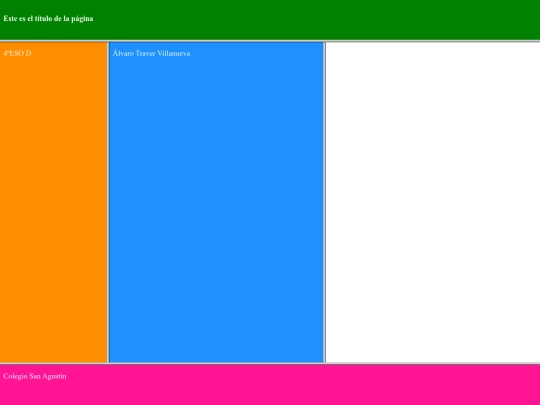
Task: Select the '4ºESO D' text in orange column
Action: [x=17, y=53]
